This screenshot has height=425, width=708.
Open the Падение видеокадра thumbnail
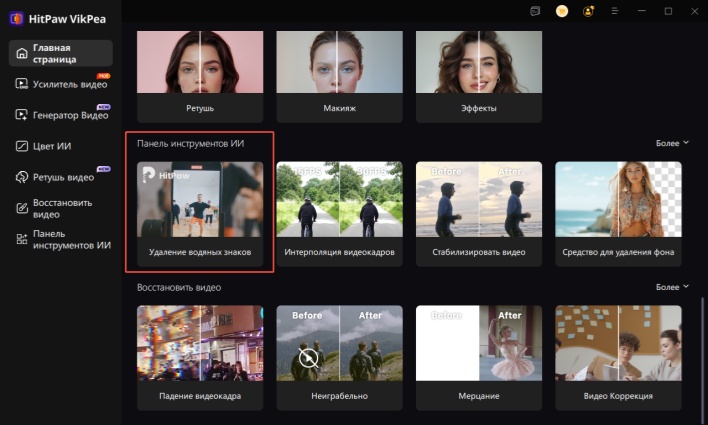(x=200, y=343)
